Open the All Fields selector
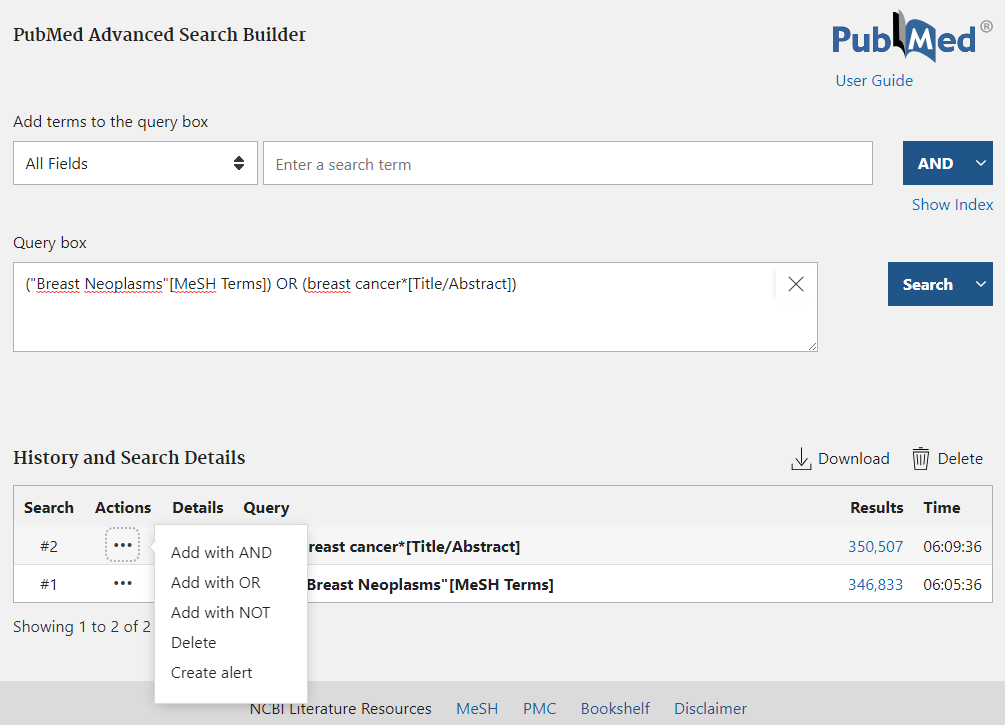 pos(135,163)
